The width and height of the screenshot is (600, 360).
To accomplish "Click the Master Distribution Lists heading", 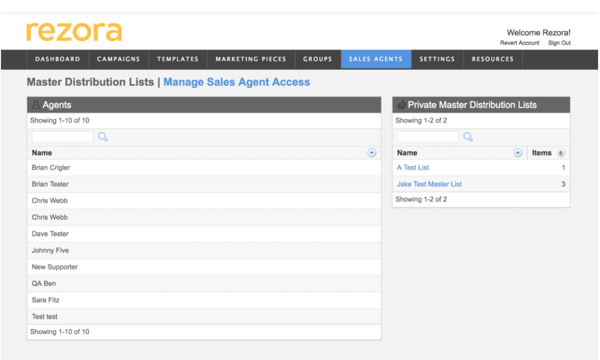I will click(90, 82).
